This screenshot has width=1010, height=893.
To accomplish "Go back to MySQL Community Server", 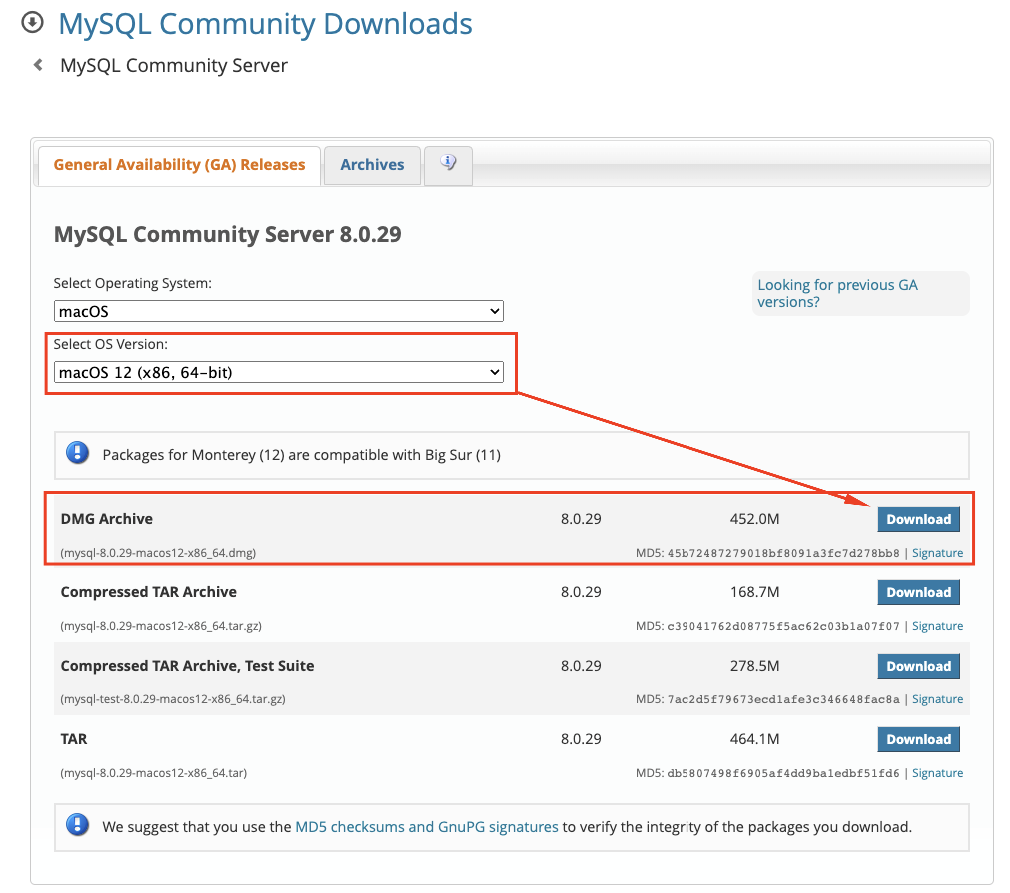I will 174,65.
